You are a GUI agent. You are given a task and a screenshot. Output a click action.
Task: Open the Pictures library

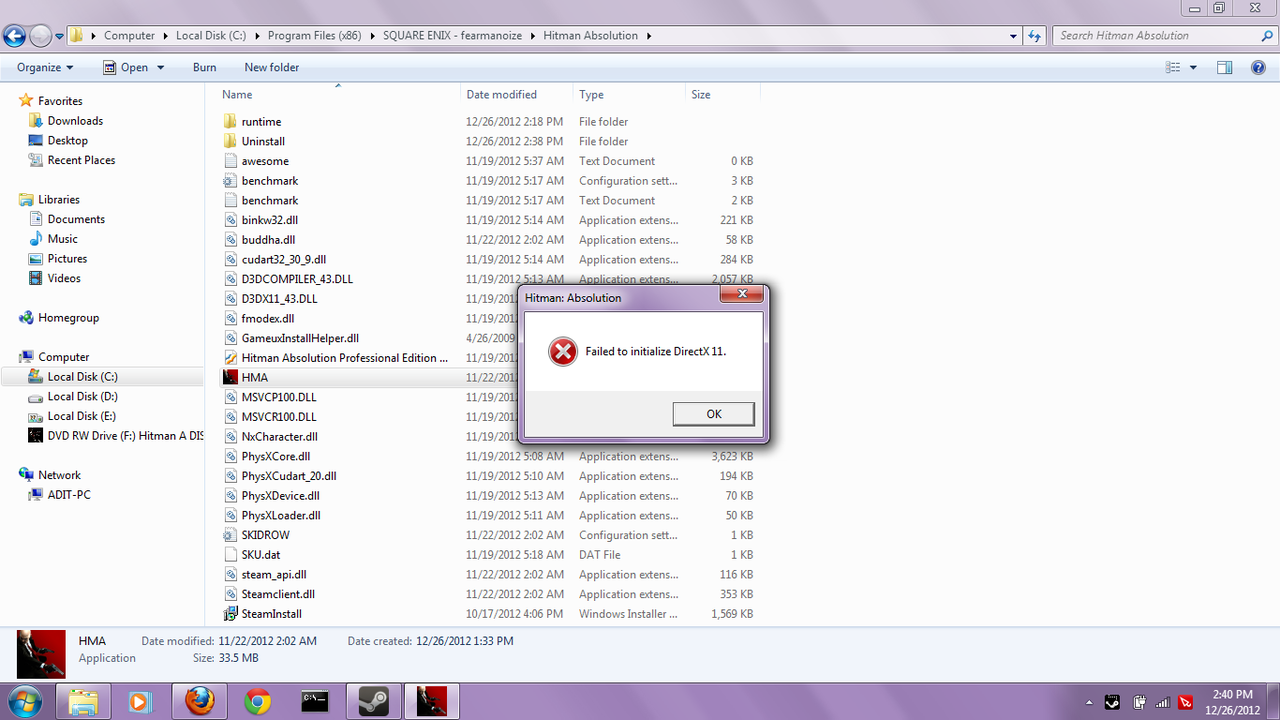67,259
